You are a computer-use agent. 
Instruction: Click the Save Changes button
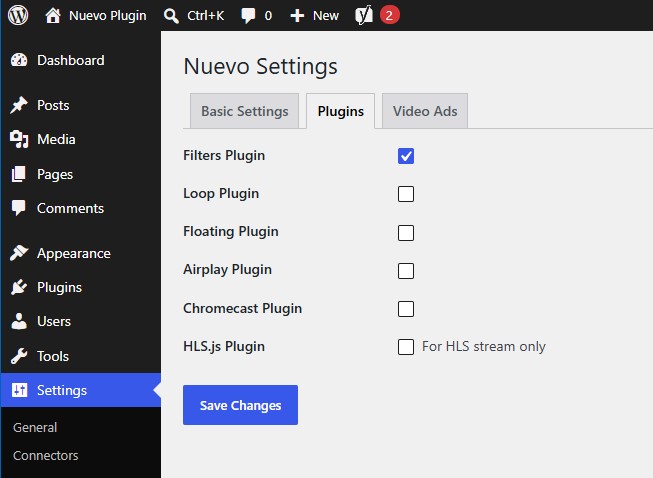coord(240,405)
